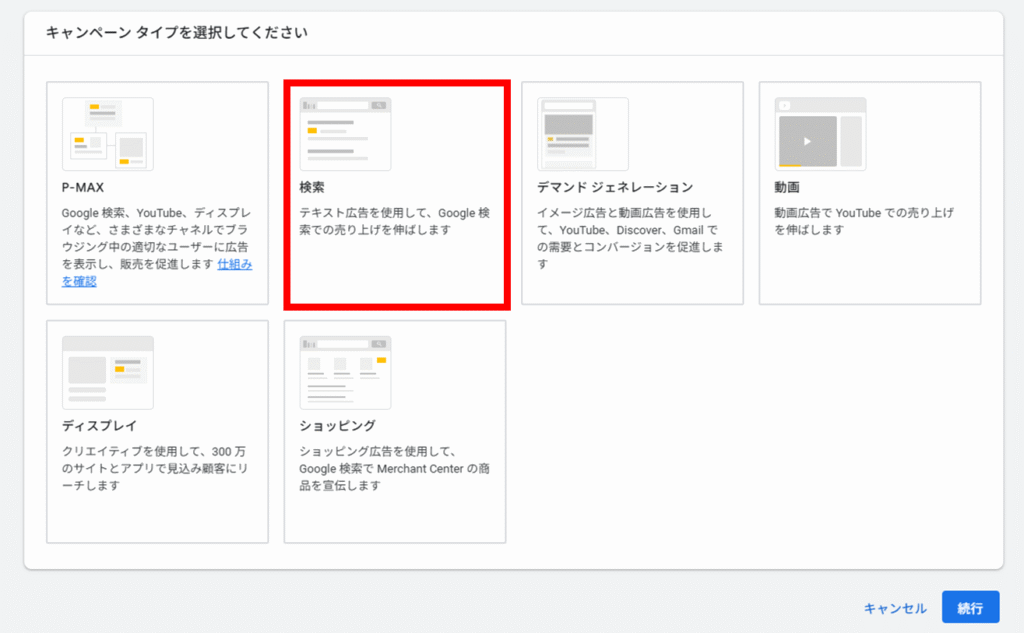
Task: Select the P-MAX card title
Action: coord(83,187)
